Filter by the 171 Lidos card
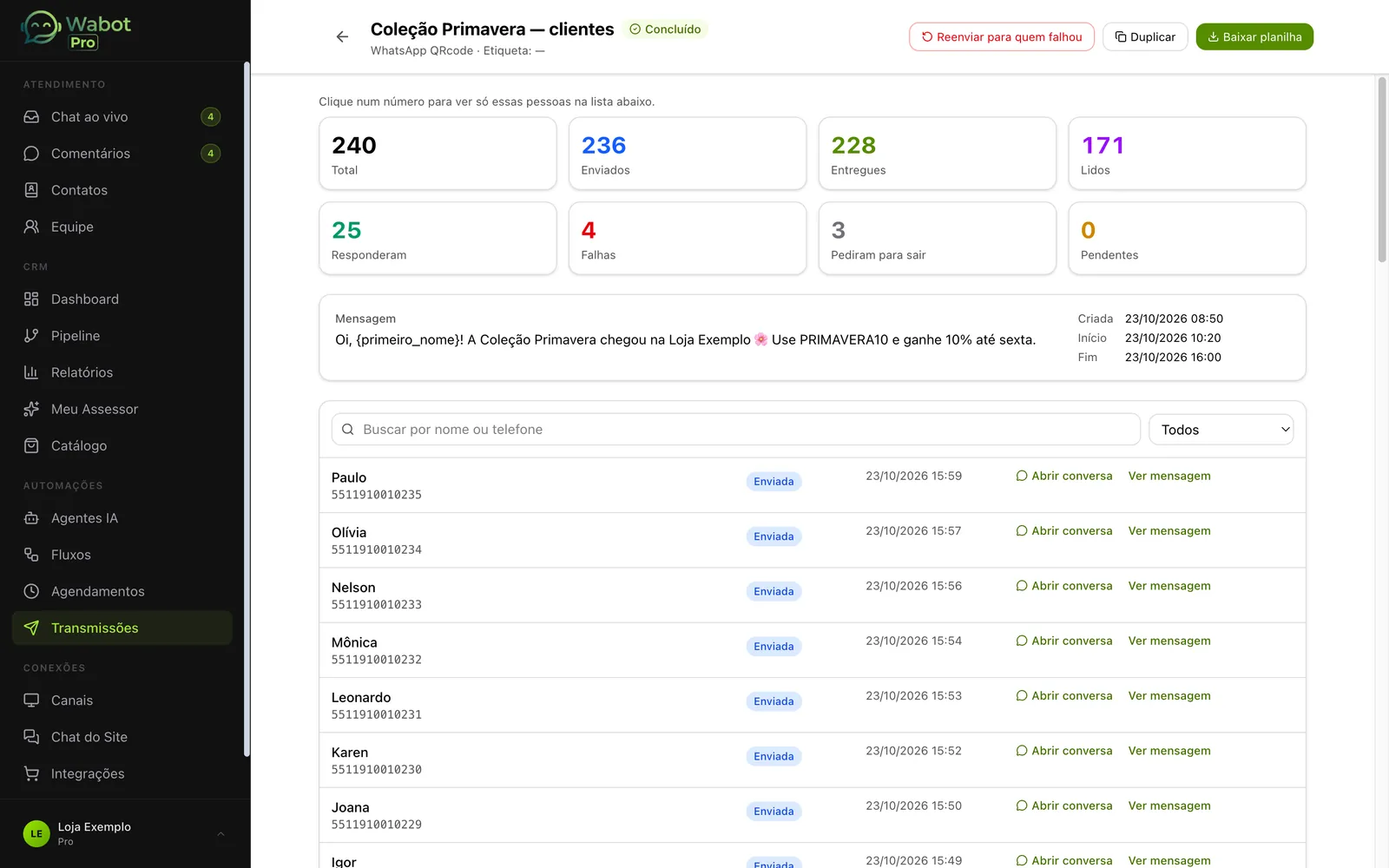Viewport: 1389px width, 868px height. 1187,154
